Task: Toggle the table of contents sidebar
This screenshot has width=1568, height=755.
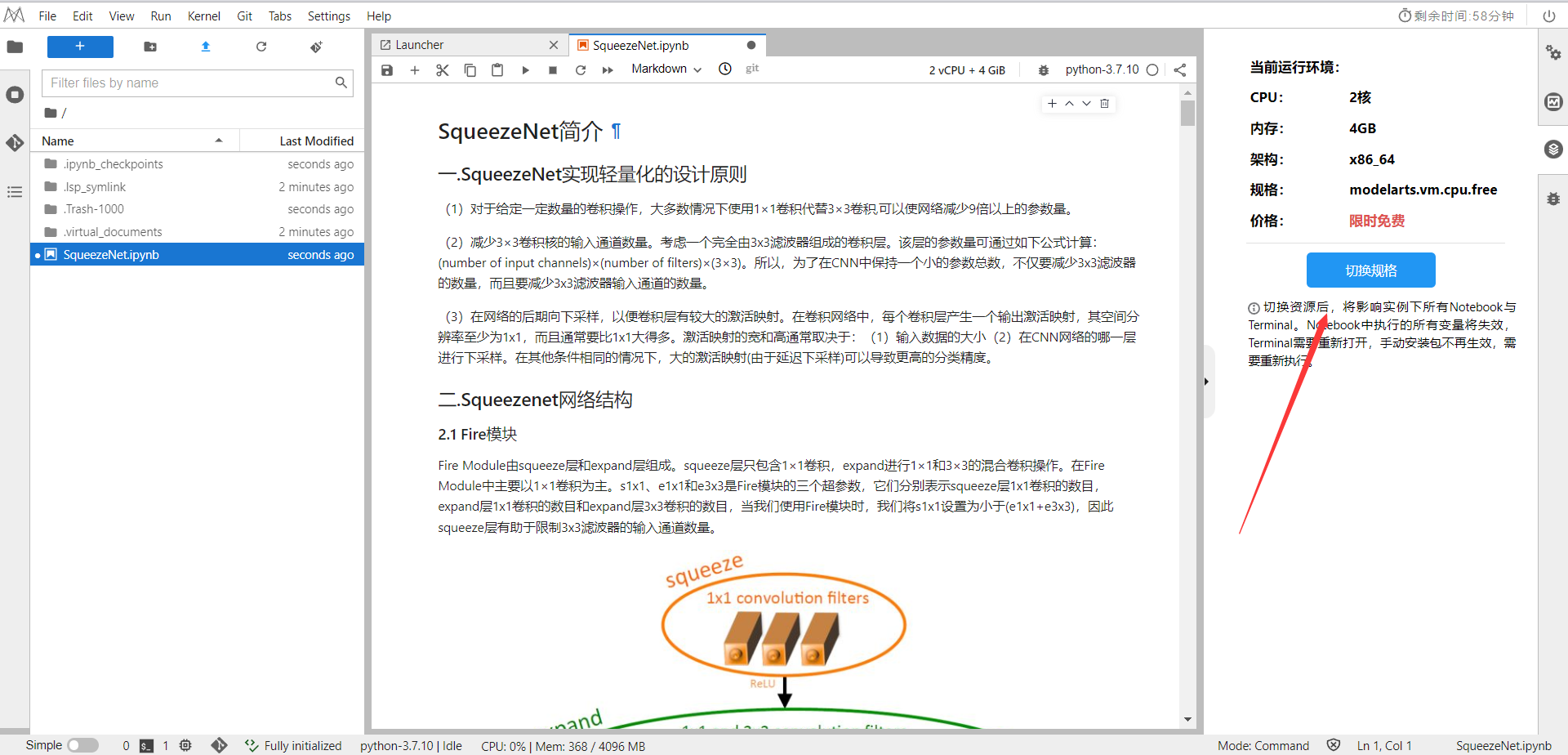Action: tap(15, 191)
